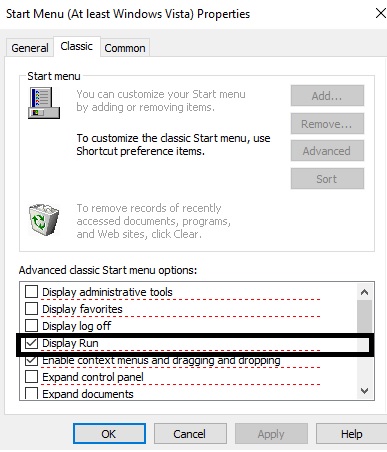387x452 pixels.
Task: Confirm settings with the OK button
Action: [x=109, y=434]
